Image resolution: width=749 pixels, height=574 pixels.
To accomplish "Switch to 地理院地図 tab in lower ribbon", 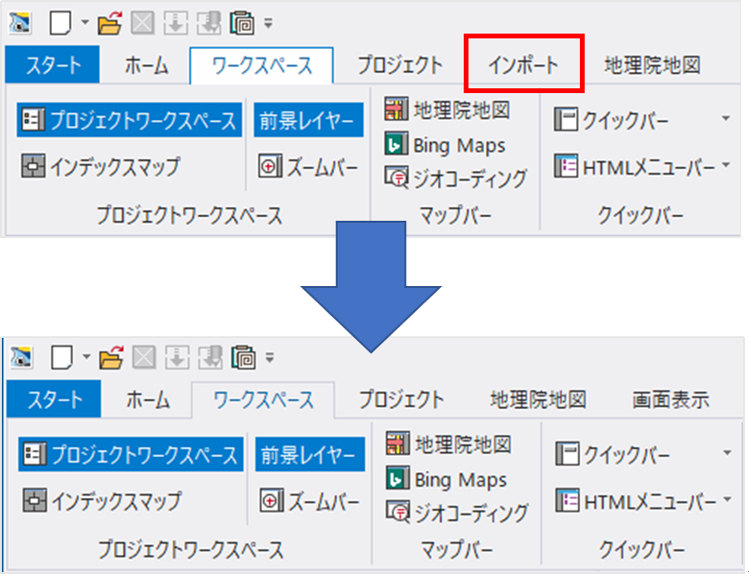I will click(x=538, y=400).
